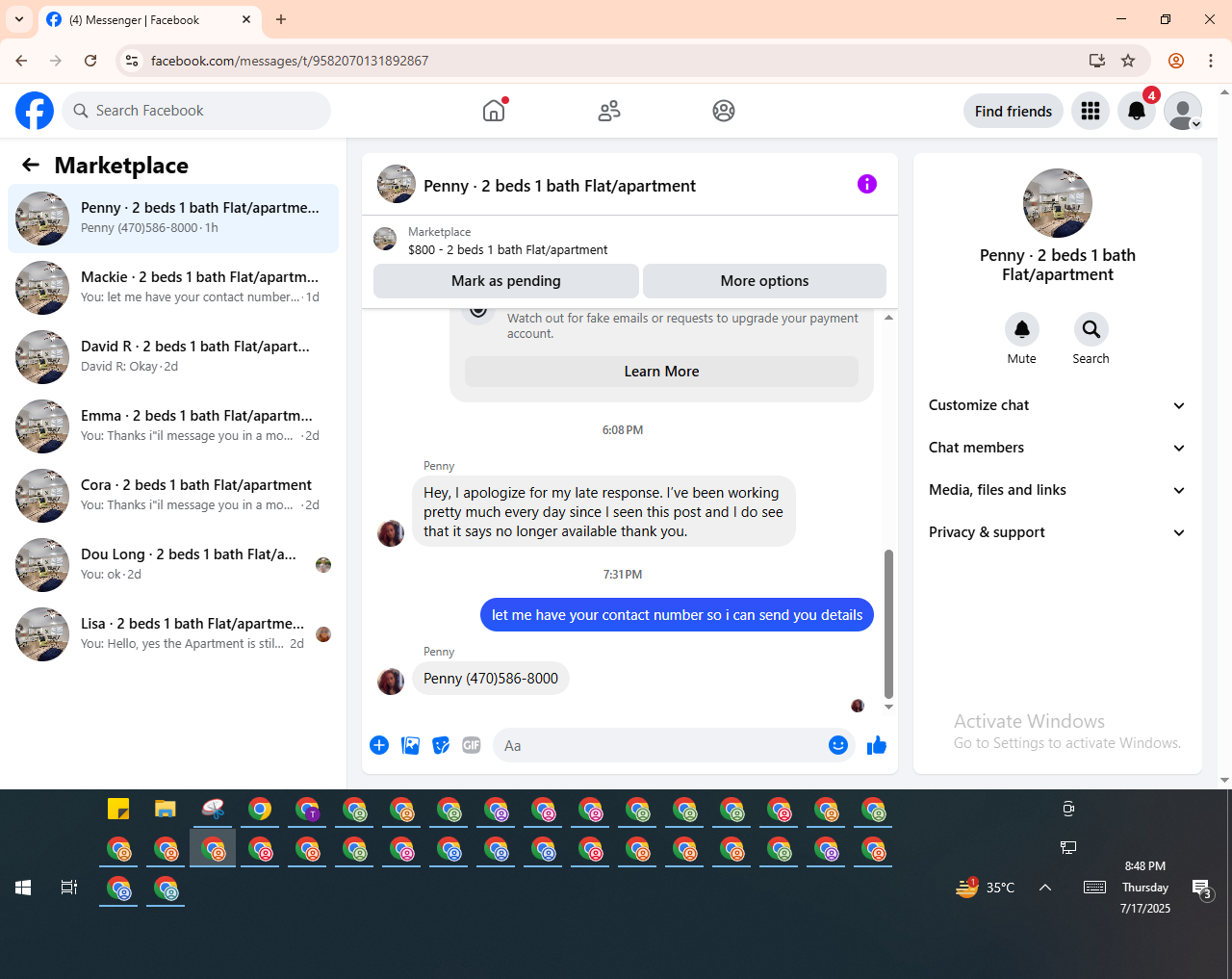Viewport: 1232px width, 979px height.
Task: Open the Dou Long conversation
Action: tap(173, 565)
